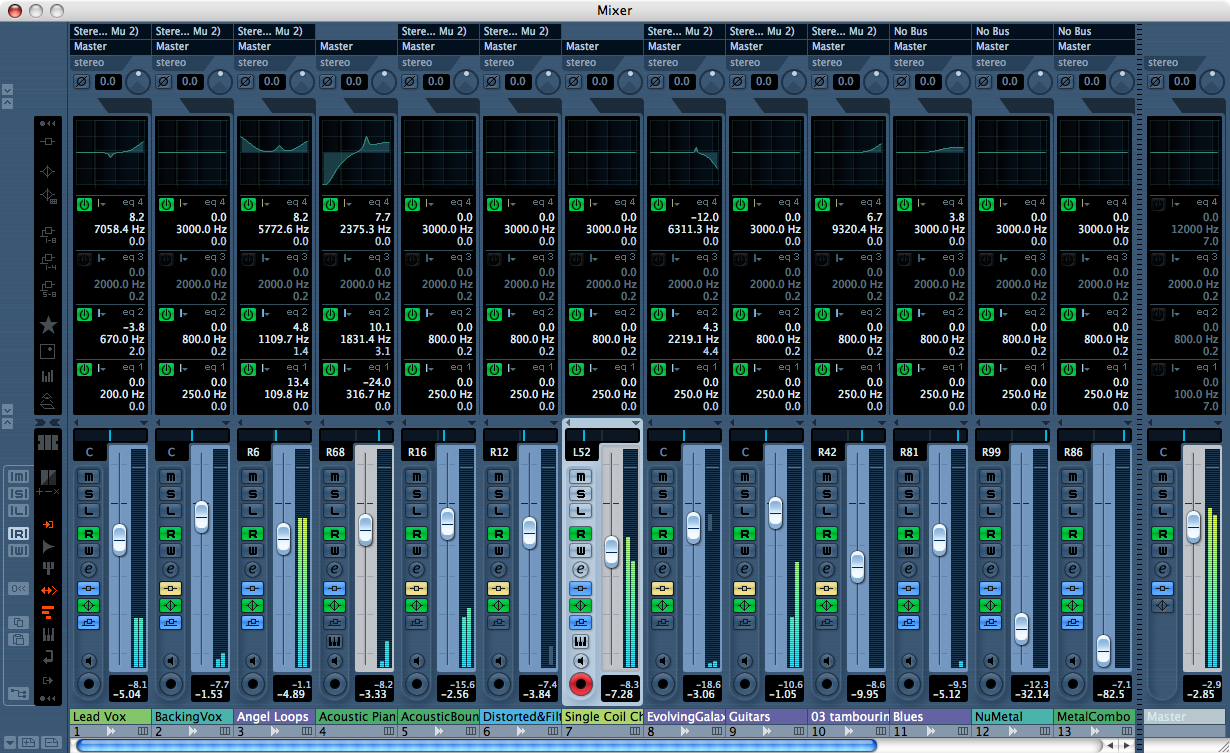Click the record enable button on Single Coil

coord(580,684)
